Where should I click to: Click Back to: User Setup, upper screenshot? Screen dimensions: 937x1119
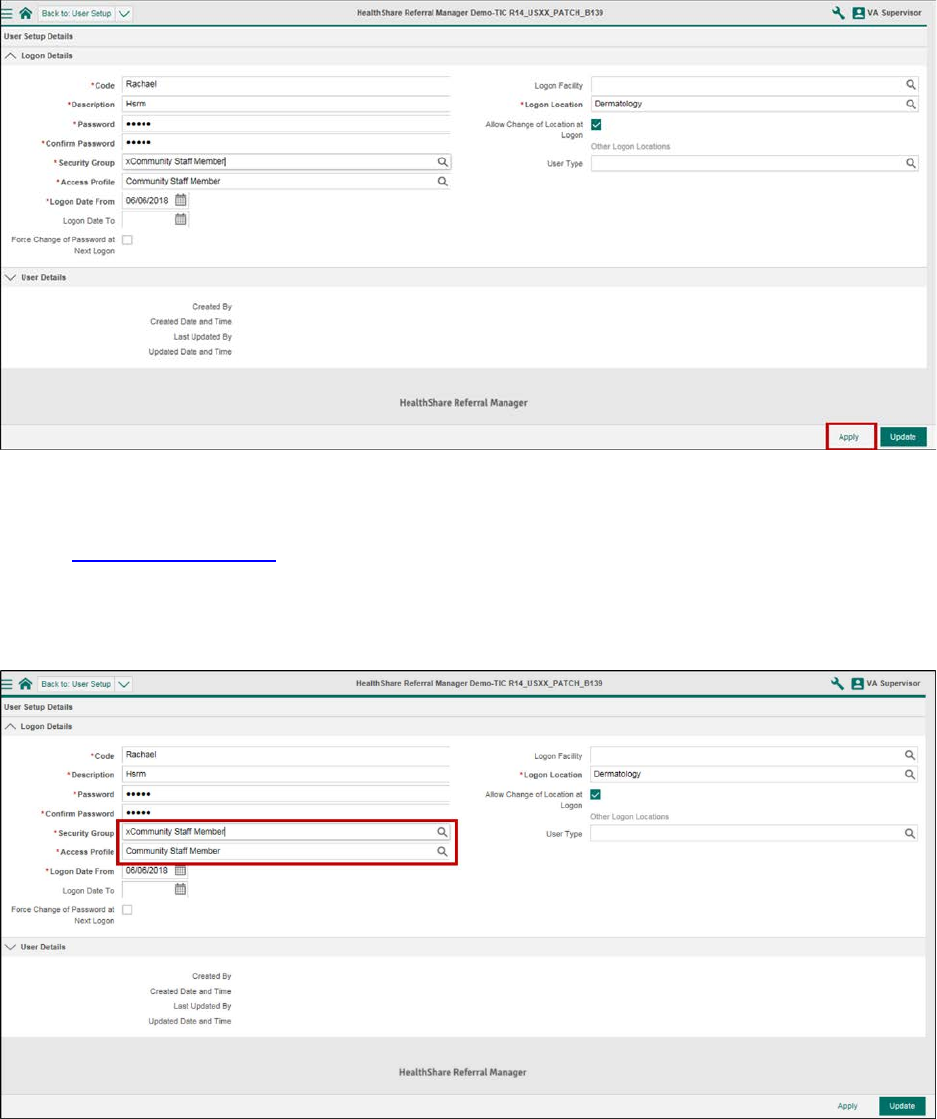point(76,14)
